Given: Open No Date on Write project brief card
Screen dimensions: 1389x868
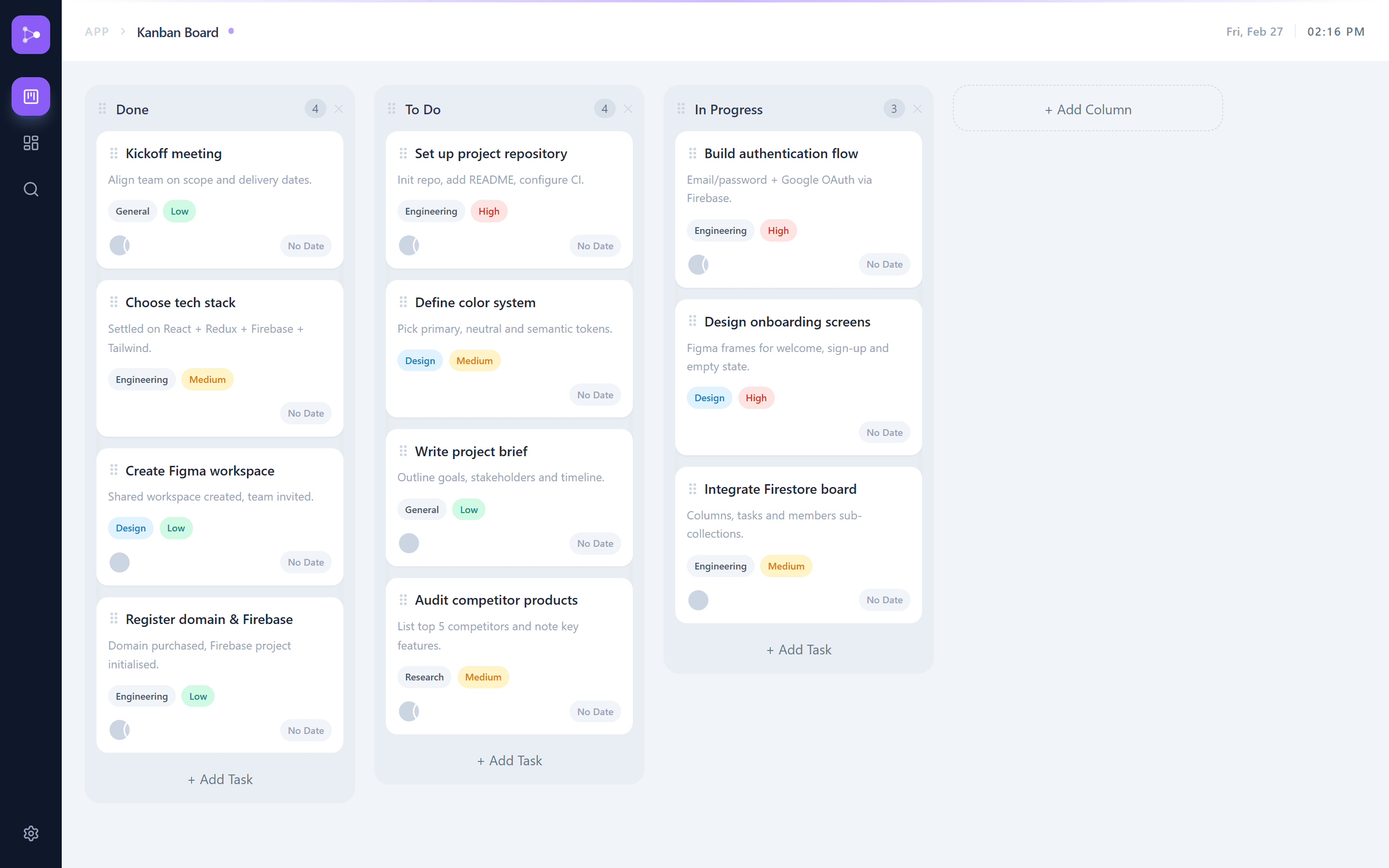Looking at the screenshot, I should point(595,543).
